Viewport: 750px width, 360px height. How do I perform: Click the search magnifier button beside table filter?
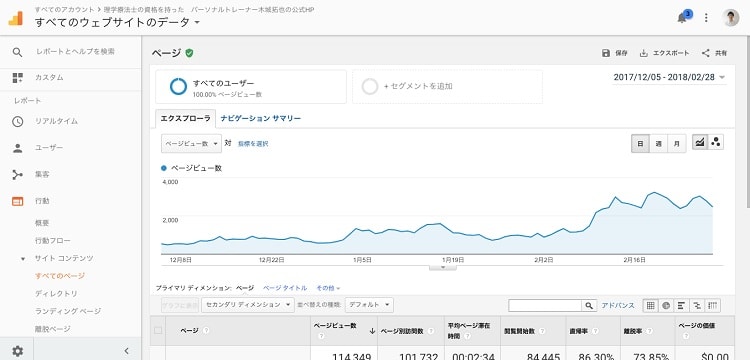point(589,305)
